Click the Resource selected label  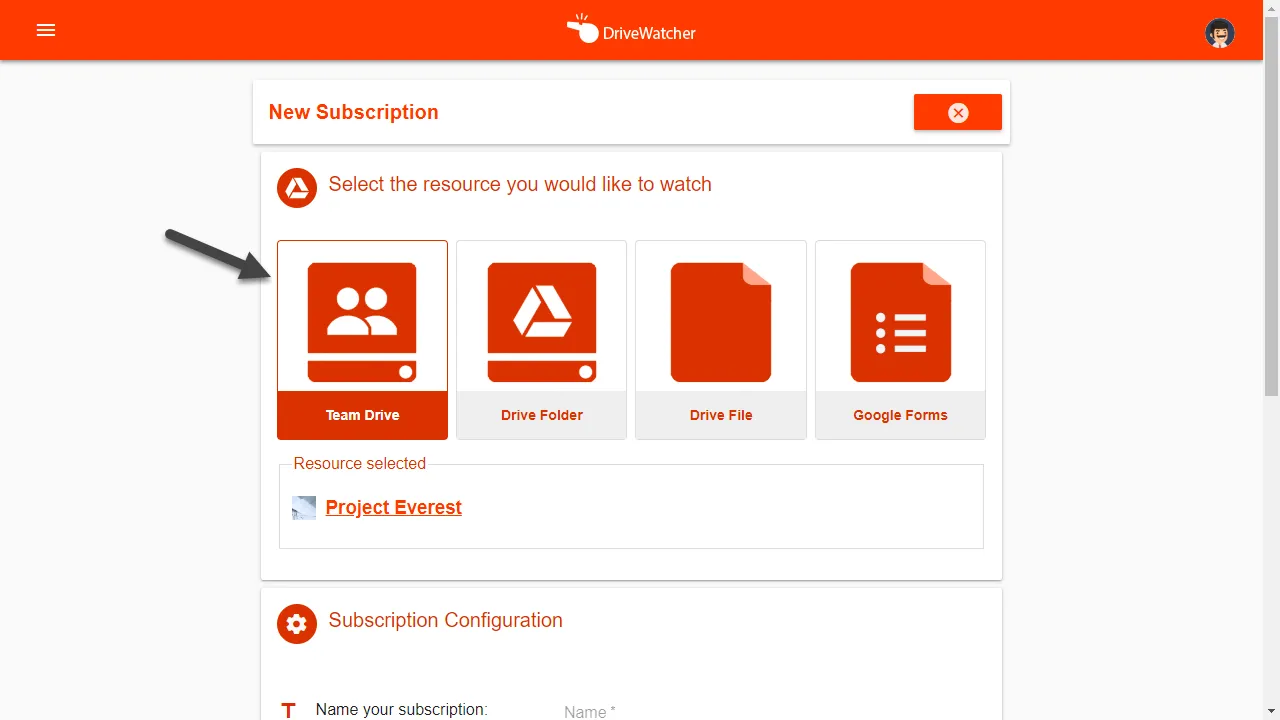click(360, 463)
